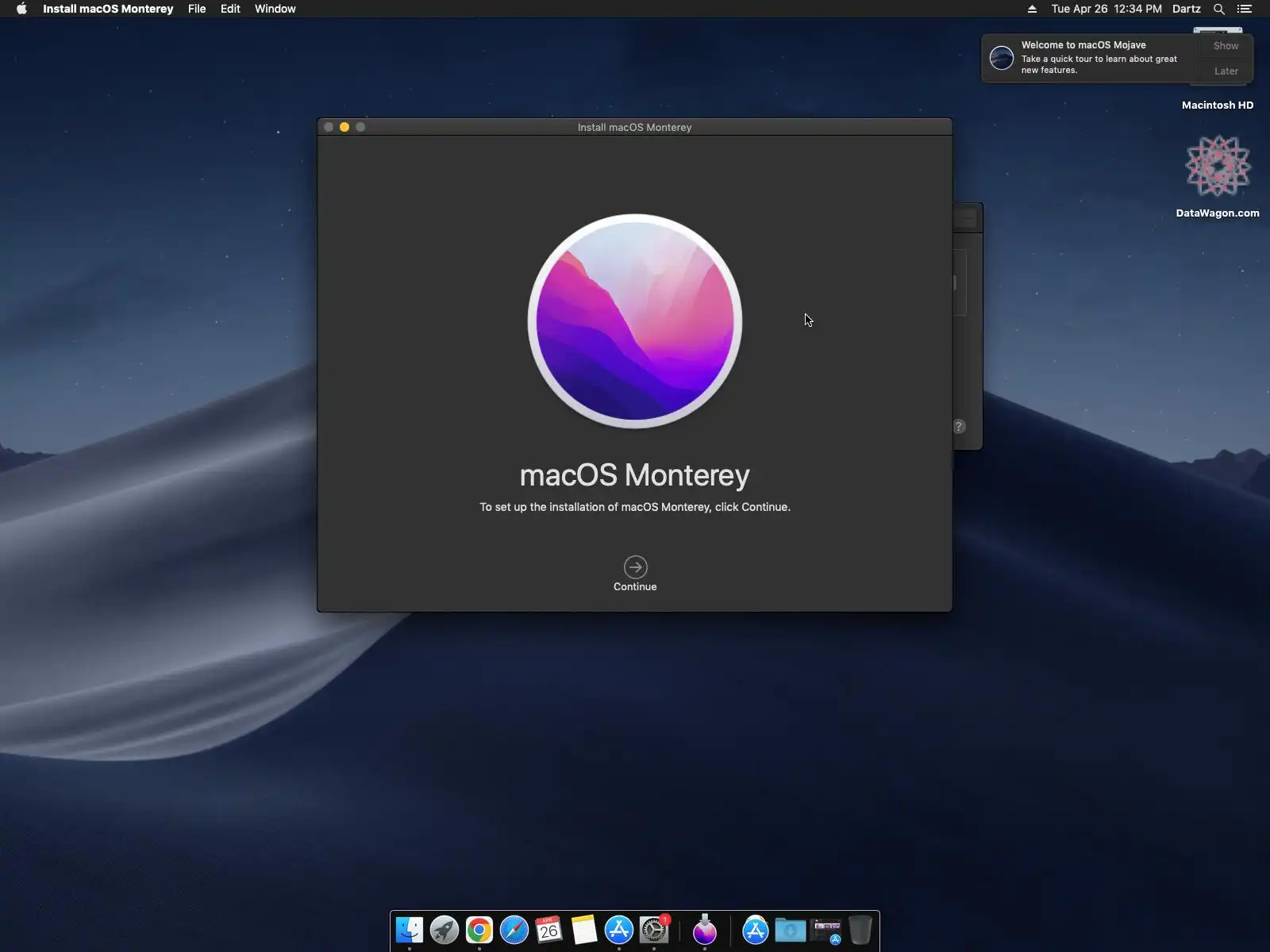Open the Trash from the Dock
The width and height of the screenshot is (1270, 952).
click(x=860, y=930)
